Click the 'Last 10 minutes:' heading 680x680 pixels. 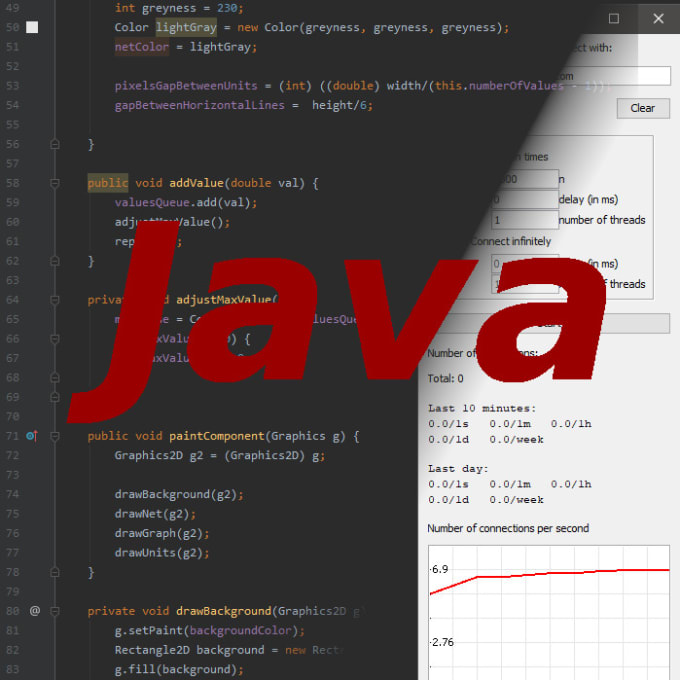coord(482,408)
